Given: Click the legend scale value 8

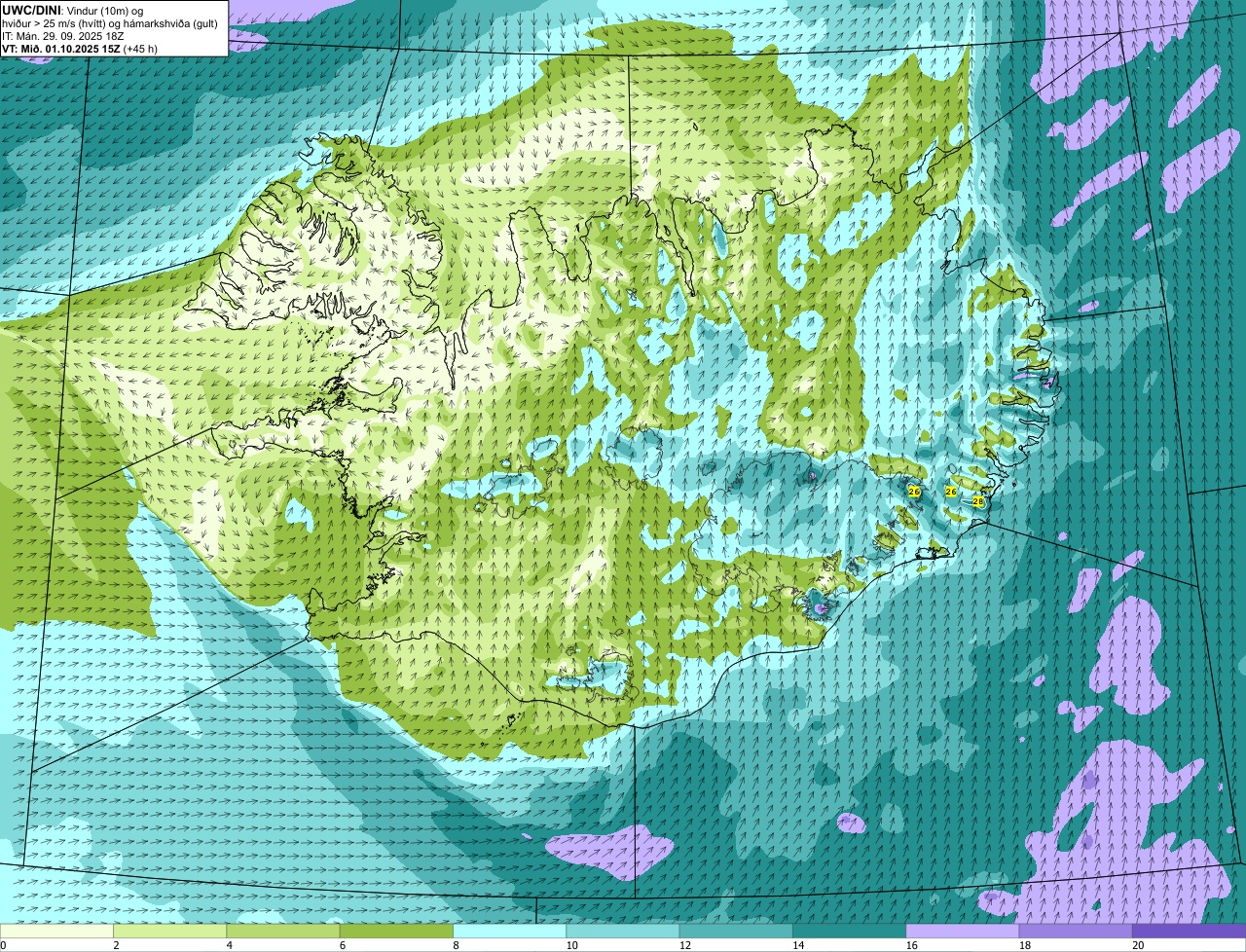Looking at the screenshot, I should click(x=455, y=945).
